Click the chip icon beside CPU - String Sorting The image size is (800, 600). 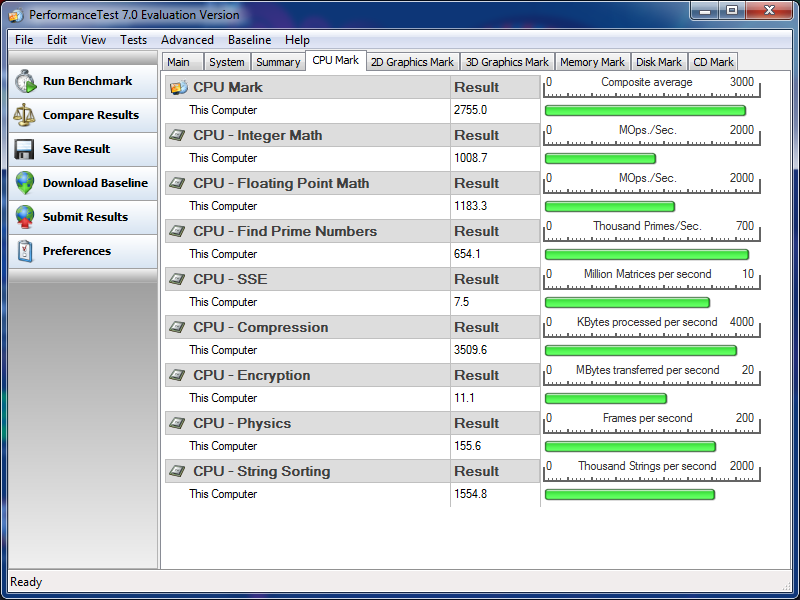coord(177,471)
